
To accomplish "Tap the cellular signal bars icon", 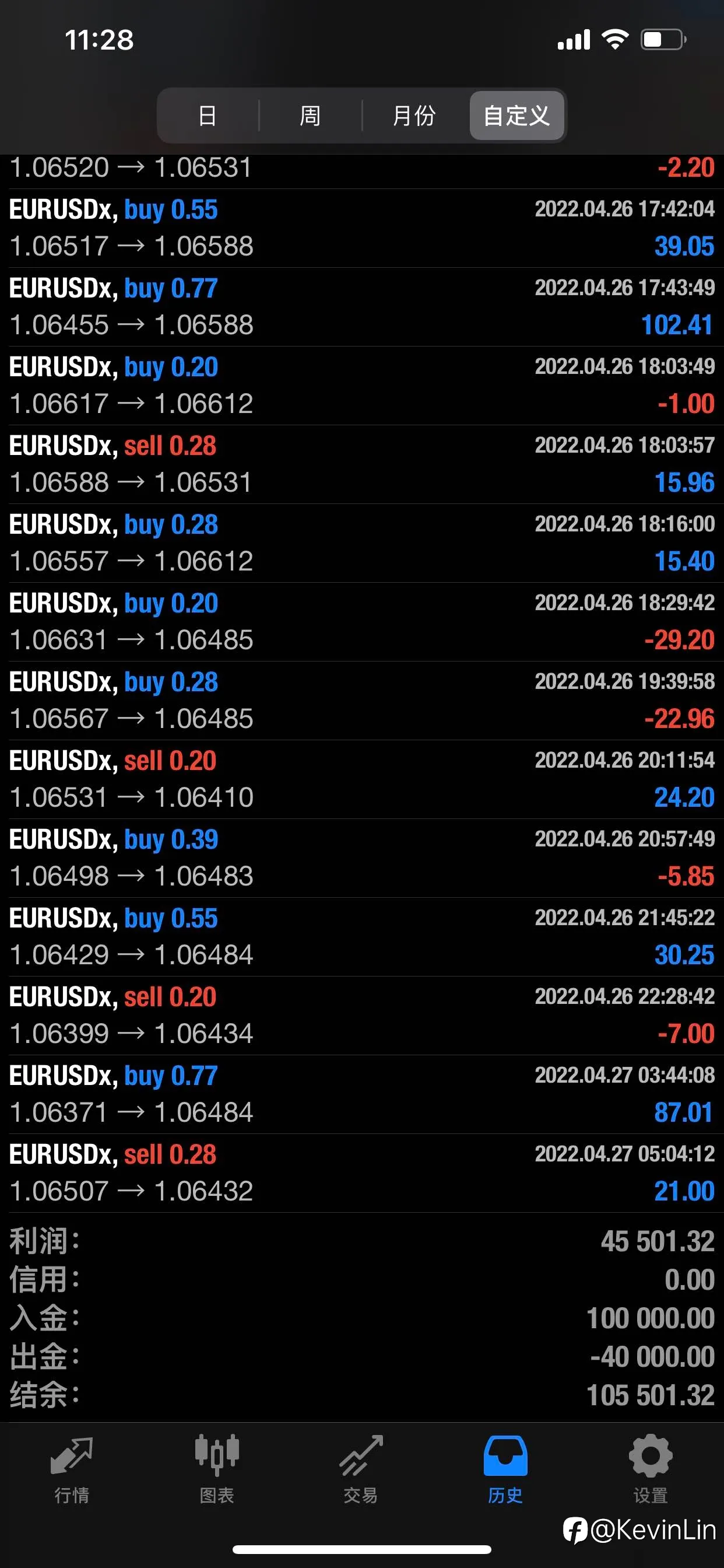I will click(574, 40).
